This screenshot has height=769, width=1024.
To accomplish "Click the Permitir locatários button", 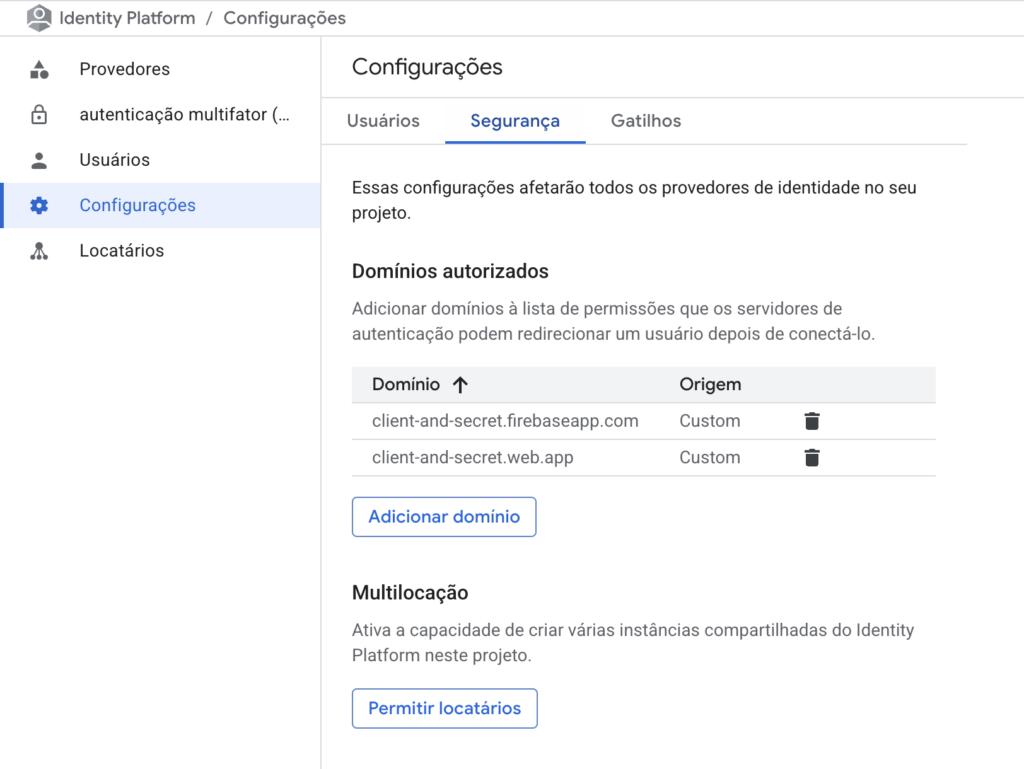I will (x=444, y=708).
